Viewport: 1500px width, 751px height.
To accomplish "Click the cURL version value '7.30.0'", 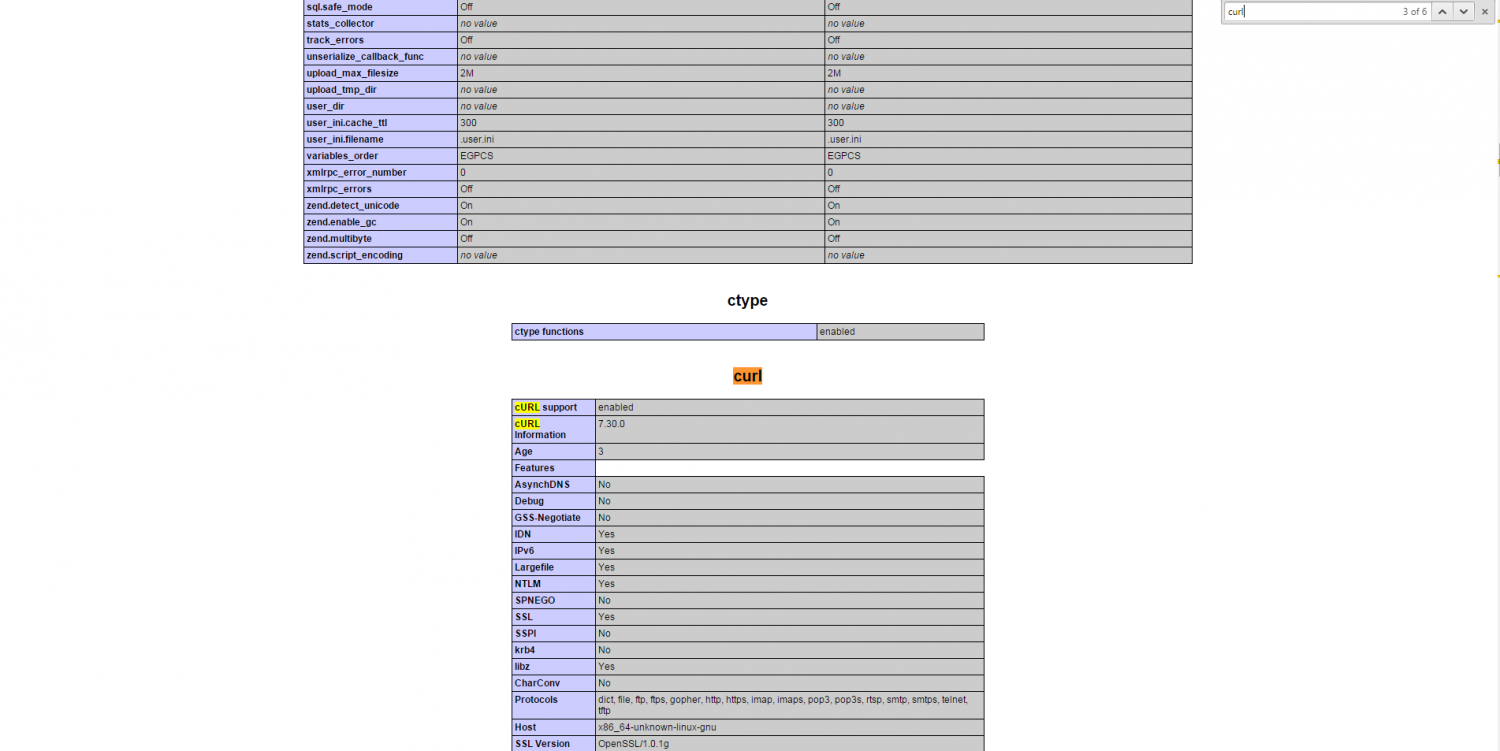I will [x=611, y=424].
